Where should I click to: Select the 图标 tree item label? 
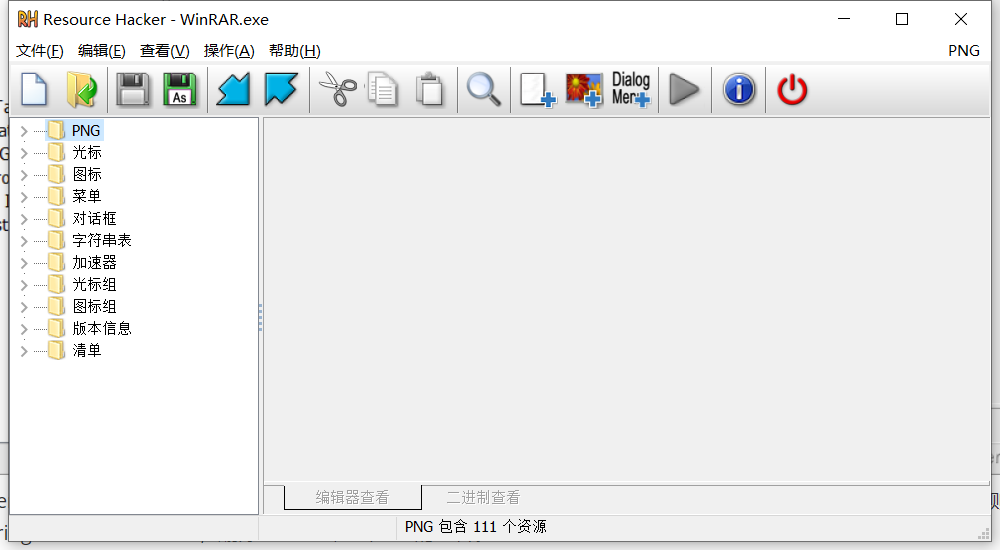pos(87,174)
